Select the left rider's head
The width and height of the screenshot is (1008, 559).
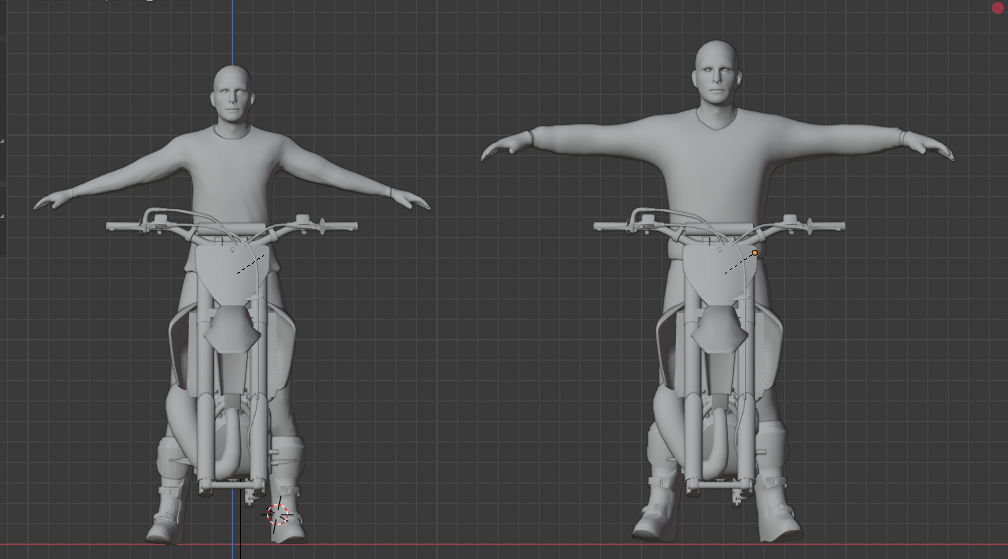click(232, 96)
